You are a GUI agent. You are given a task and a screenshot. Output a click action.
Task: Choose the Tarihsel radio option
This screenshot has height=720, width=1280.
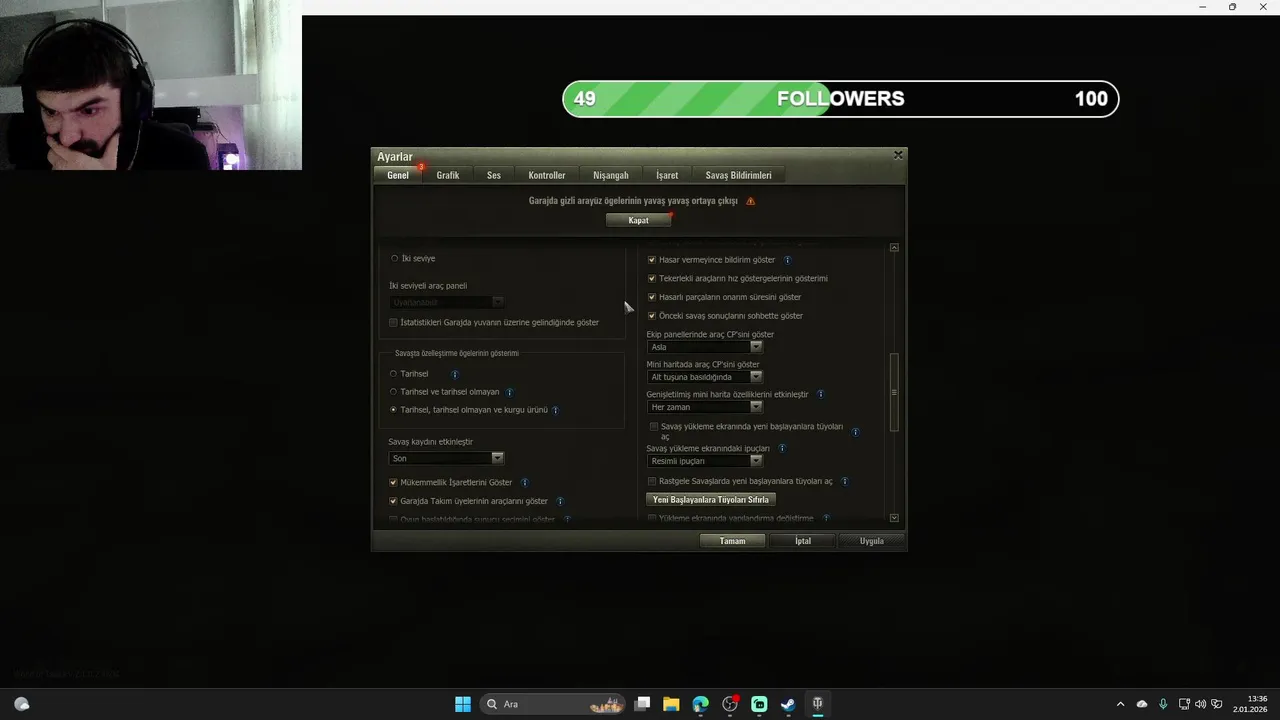(394, 374)
